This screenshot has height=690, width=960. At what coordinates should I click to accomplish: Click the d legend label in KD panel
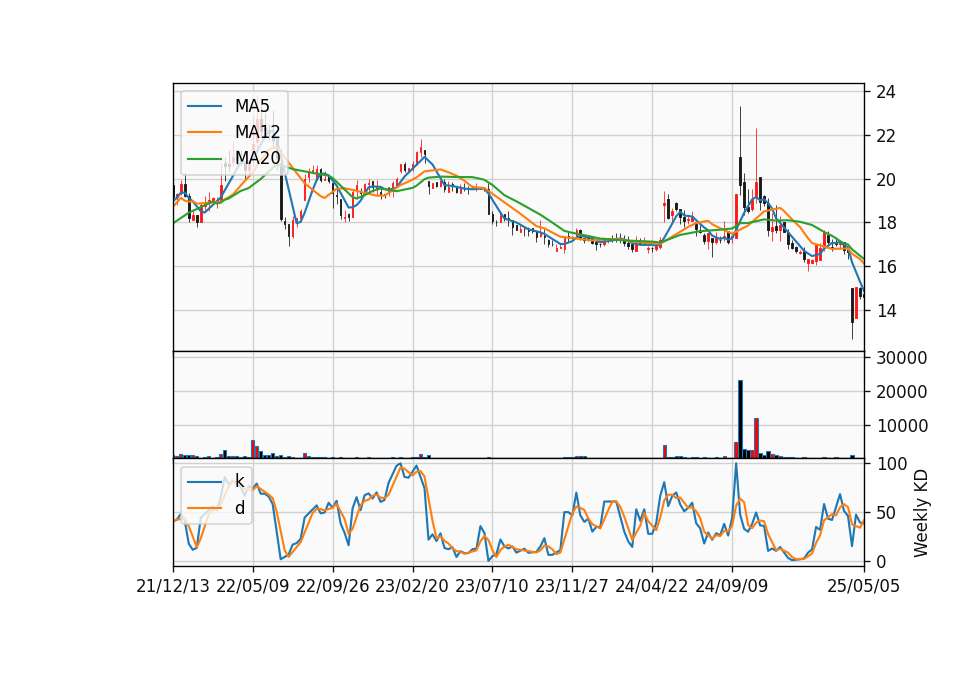click(x=240, y=508)
